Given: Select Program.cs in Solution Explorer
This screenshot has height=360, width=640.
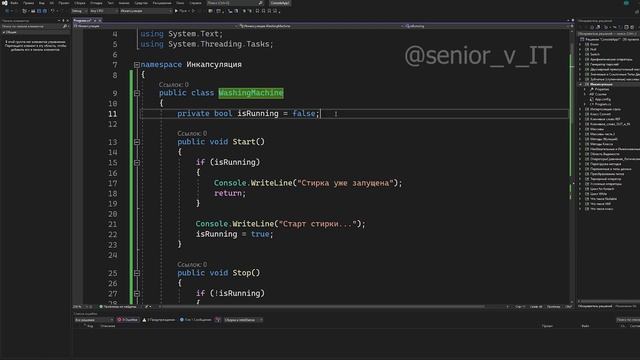Looking at the screenshot, I should tap(603, 104).
